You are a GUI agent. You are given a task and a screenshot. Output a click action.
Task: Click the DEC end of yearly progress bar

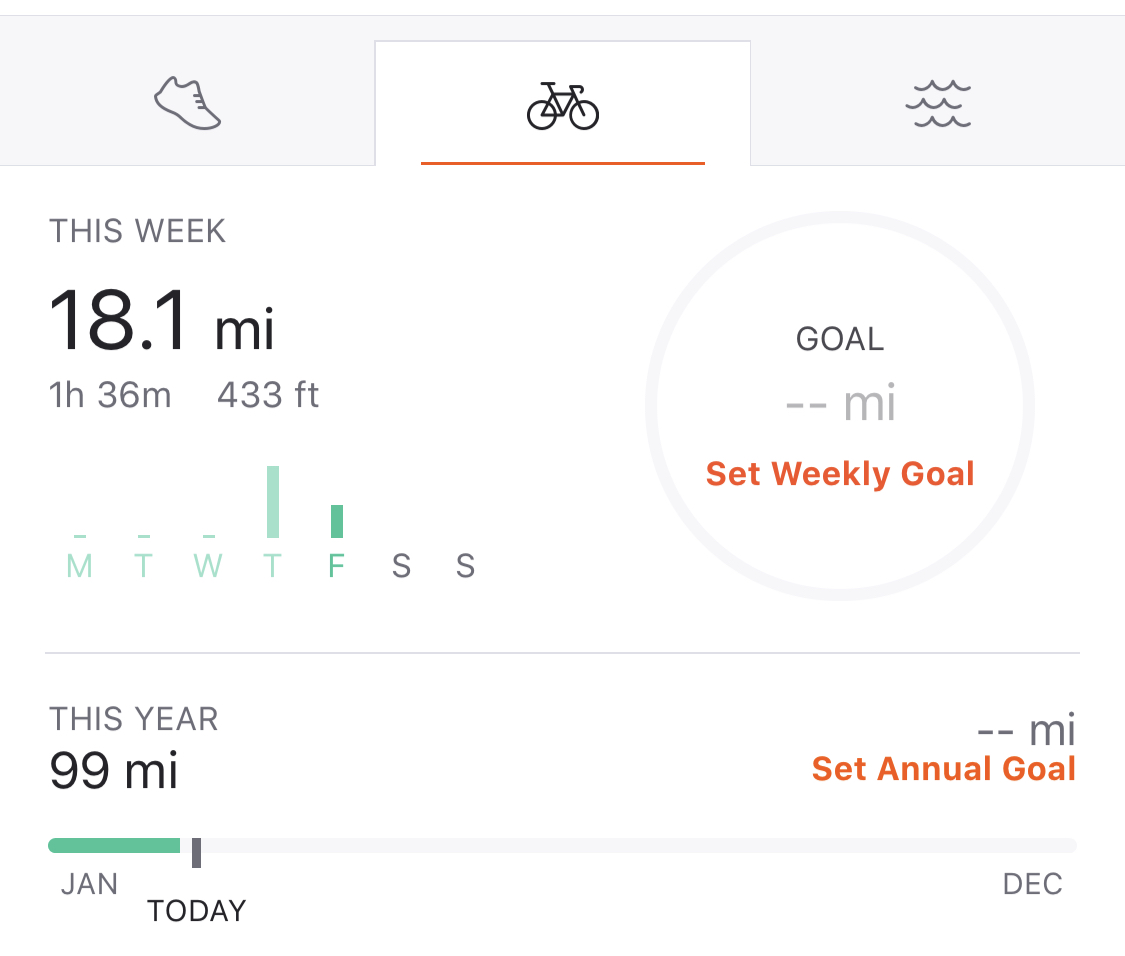point(1032,884)
